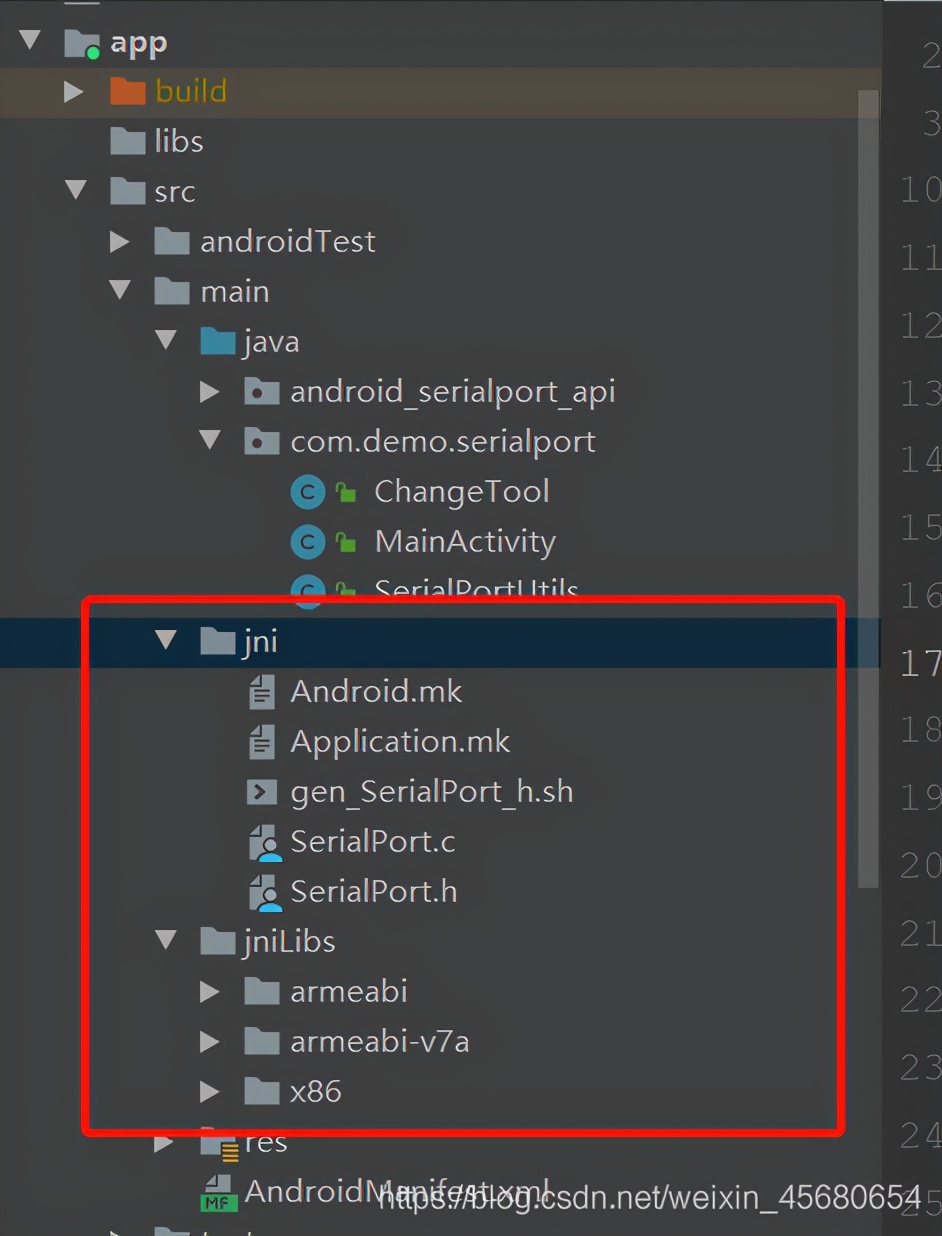Collapse the java folder arrow
The height and width of the screenshot is (1236, 942).
tap(166, 340)
